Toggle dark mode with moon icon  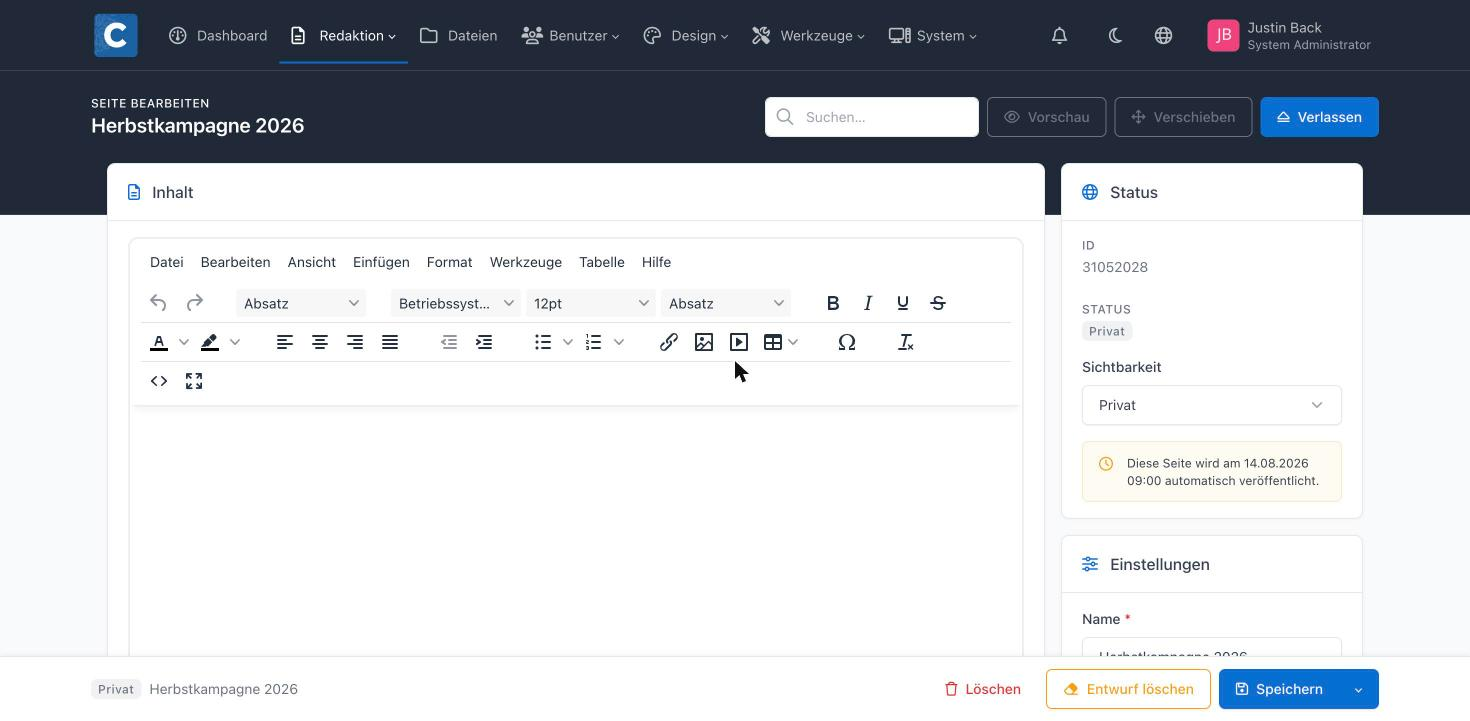point(1115,35)
